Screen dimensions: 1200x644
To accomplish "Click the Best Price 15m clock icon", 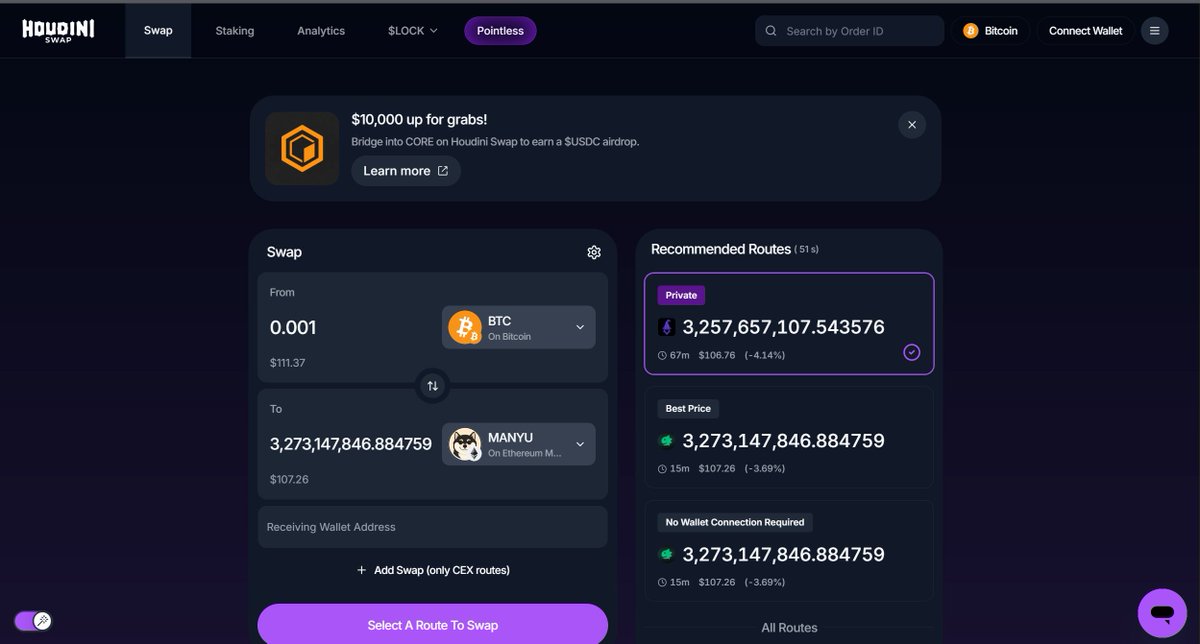I will [662, 469].
